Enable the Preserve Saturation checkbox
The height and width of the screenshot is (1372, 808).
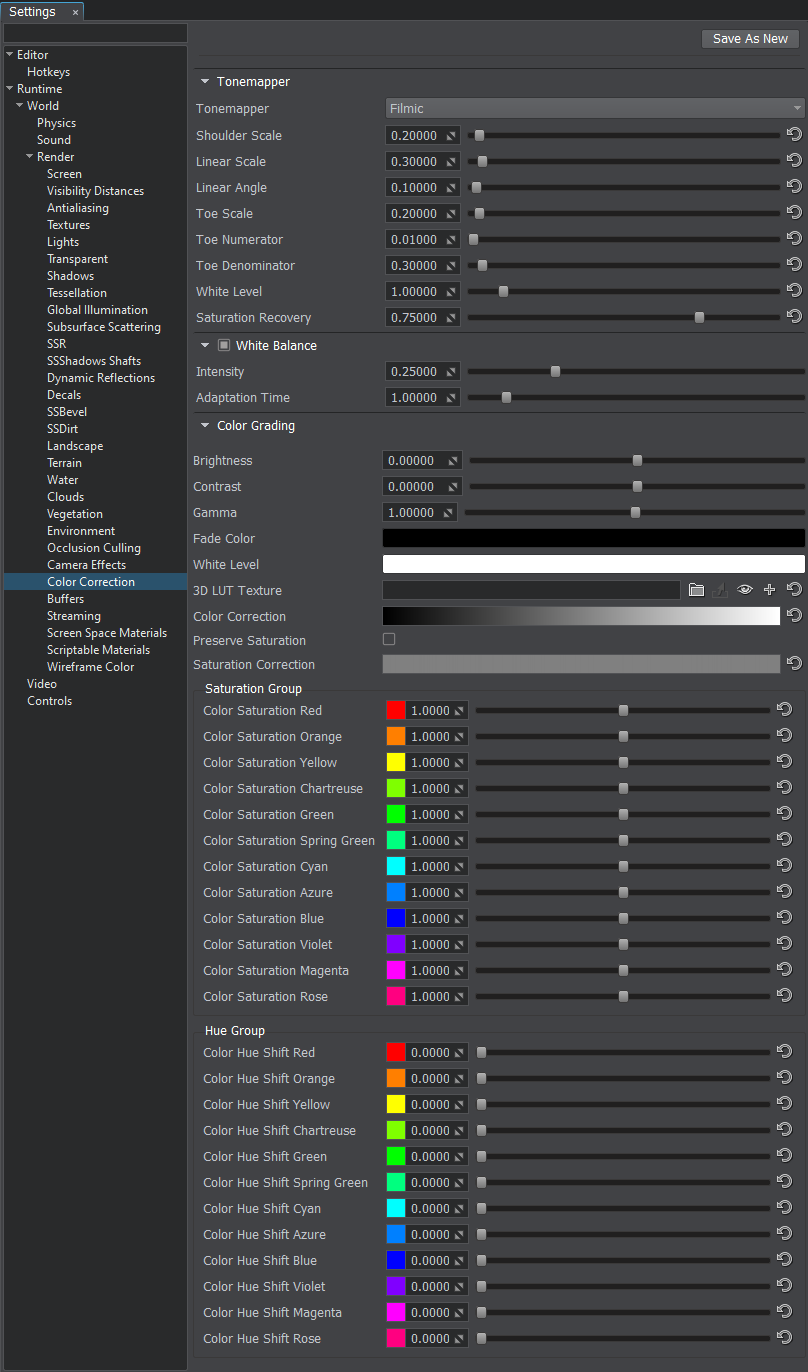click(389, 639)
